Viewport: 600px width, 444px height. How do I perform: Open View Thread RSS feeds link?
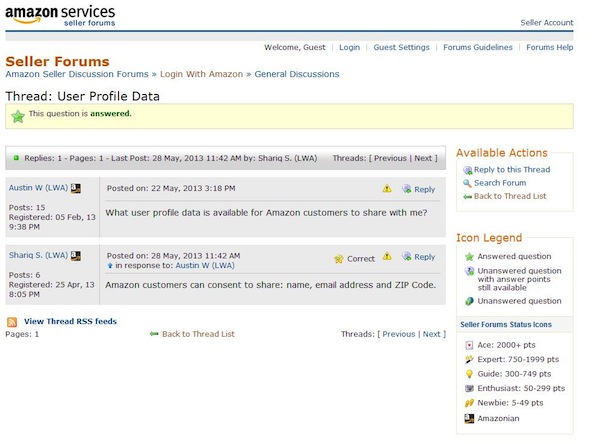coord(70,321)
